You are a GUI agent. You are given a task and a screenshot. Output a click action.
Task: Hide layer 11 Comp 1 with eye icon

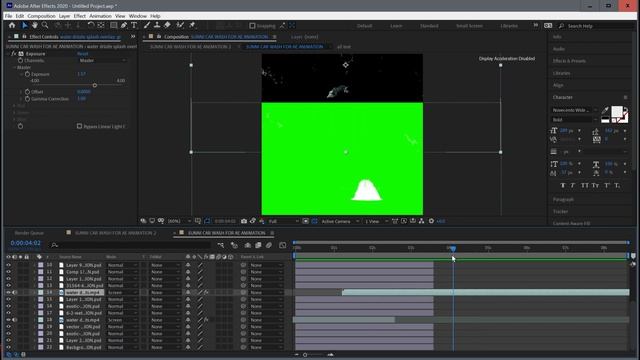8,272
